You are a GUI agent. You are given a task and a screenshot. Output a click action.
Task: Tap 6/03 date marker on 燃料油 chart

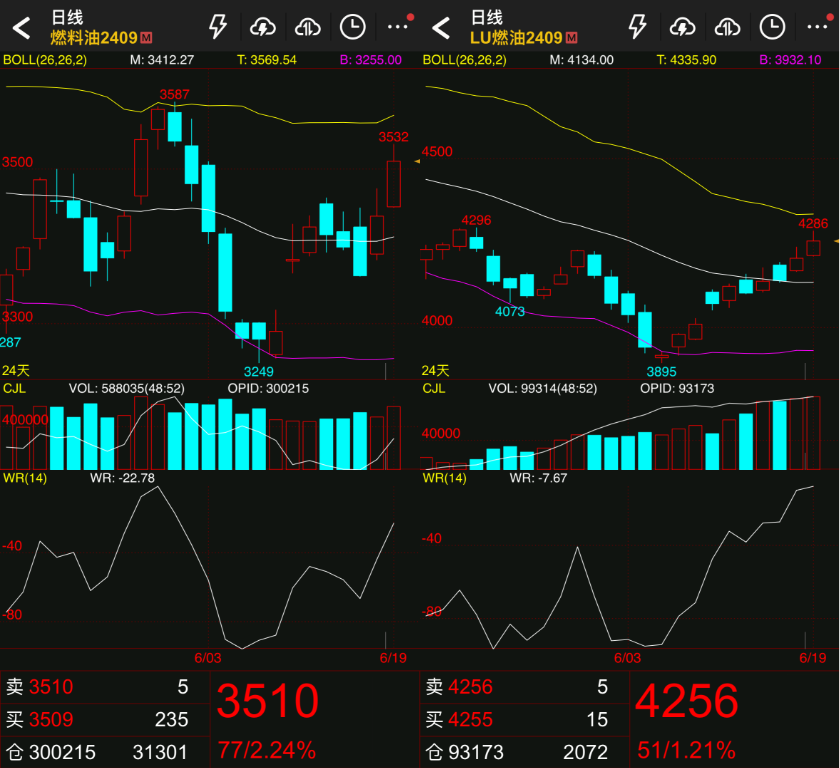tap(208, 658)
